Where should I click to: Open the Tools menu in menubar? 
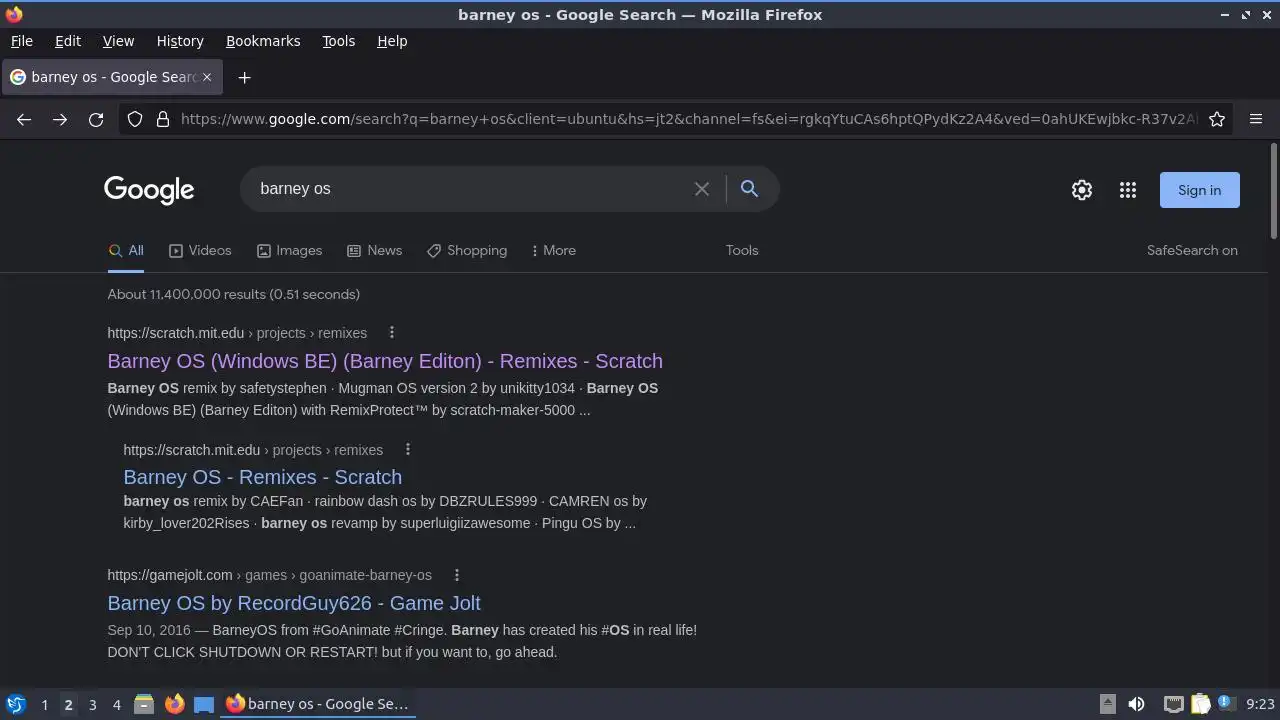338,41
